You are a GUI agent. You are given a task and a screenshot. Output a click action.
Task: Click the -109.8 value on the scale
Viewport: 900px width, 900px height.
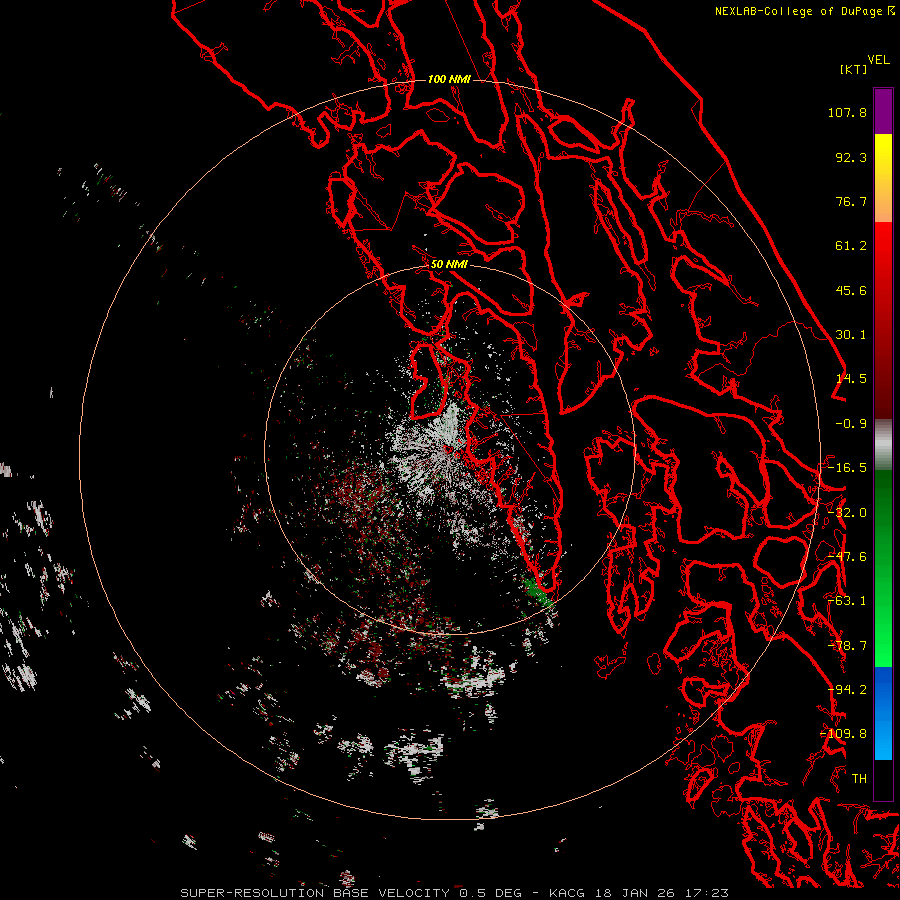pos(844,734)
